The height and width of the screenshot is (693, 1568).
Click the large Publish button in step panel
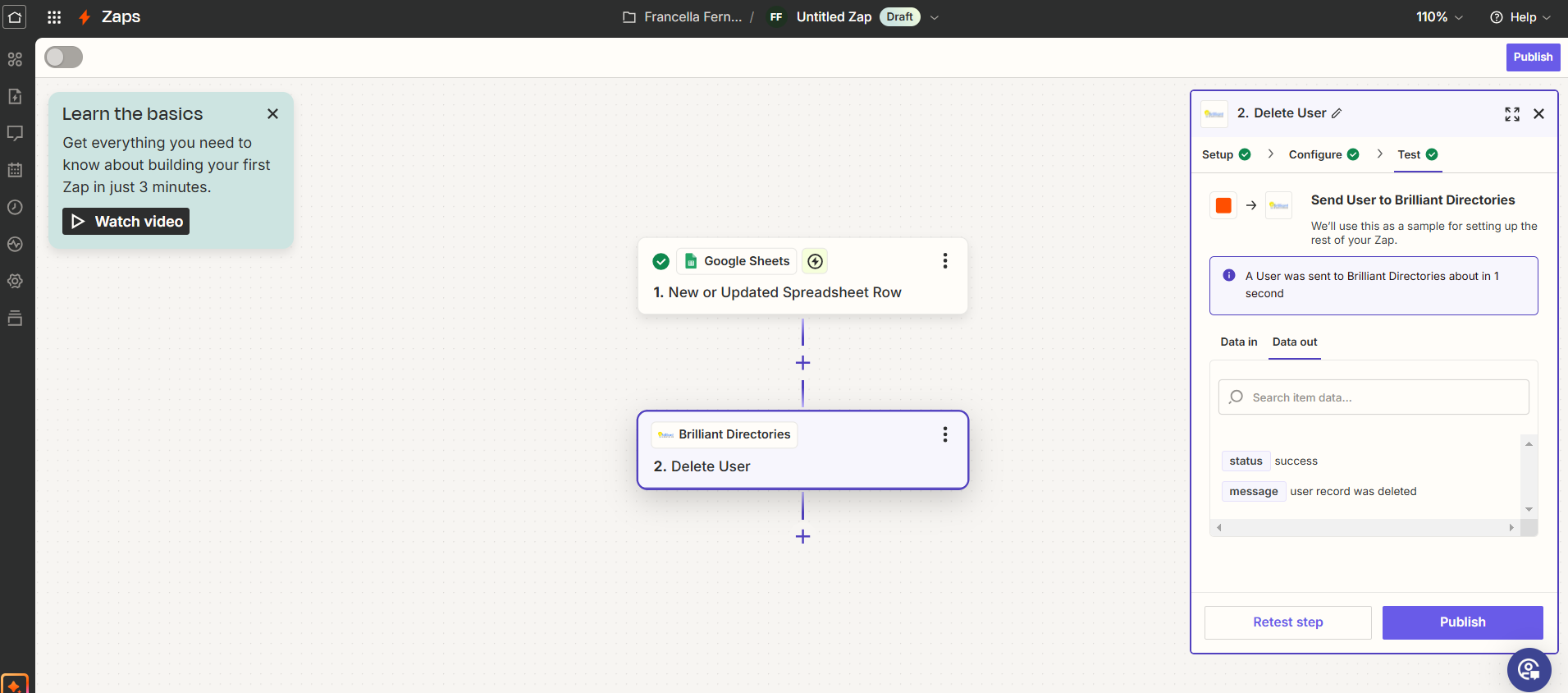click(1462, 622)
